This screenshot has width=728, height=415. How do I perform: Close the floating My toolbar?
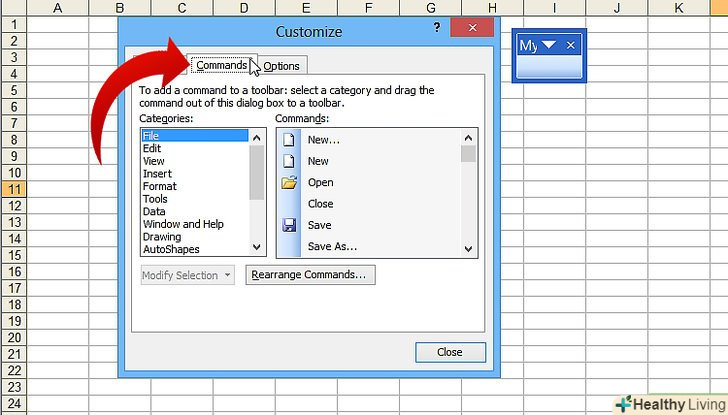pos(571,45)
